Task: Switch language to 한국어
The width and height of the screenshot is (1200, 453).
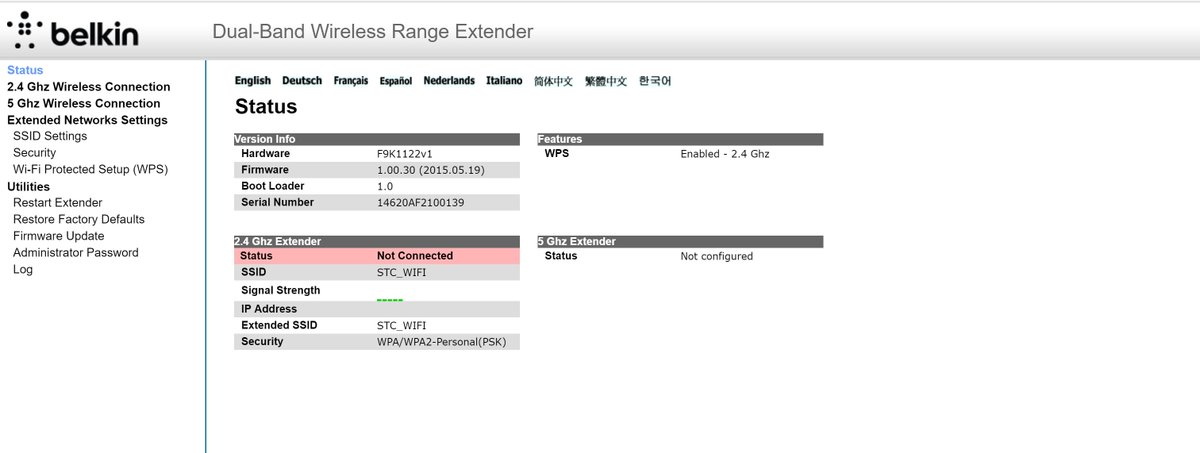Action: (x=655, y=81)
